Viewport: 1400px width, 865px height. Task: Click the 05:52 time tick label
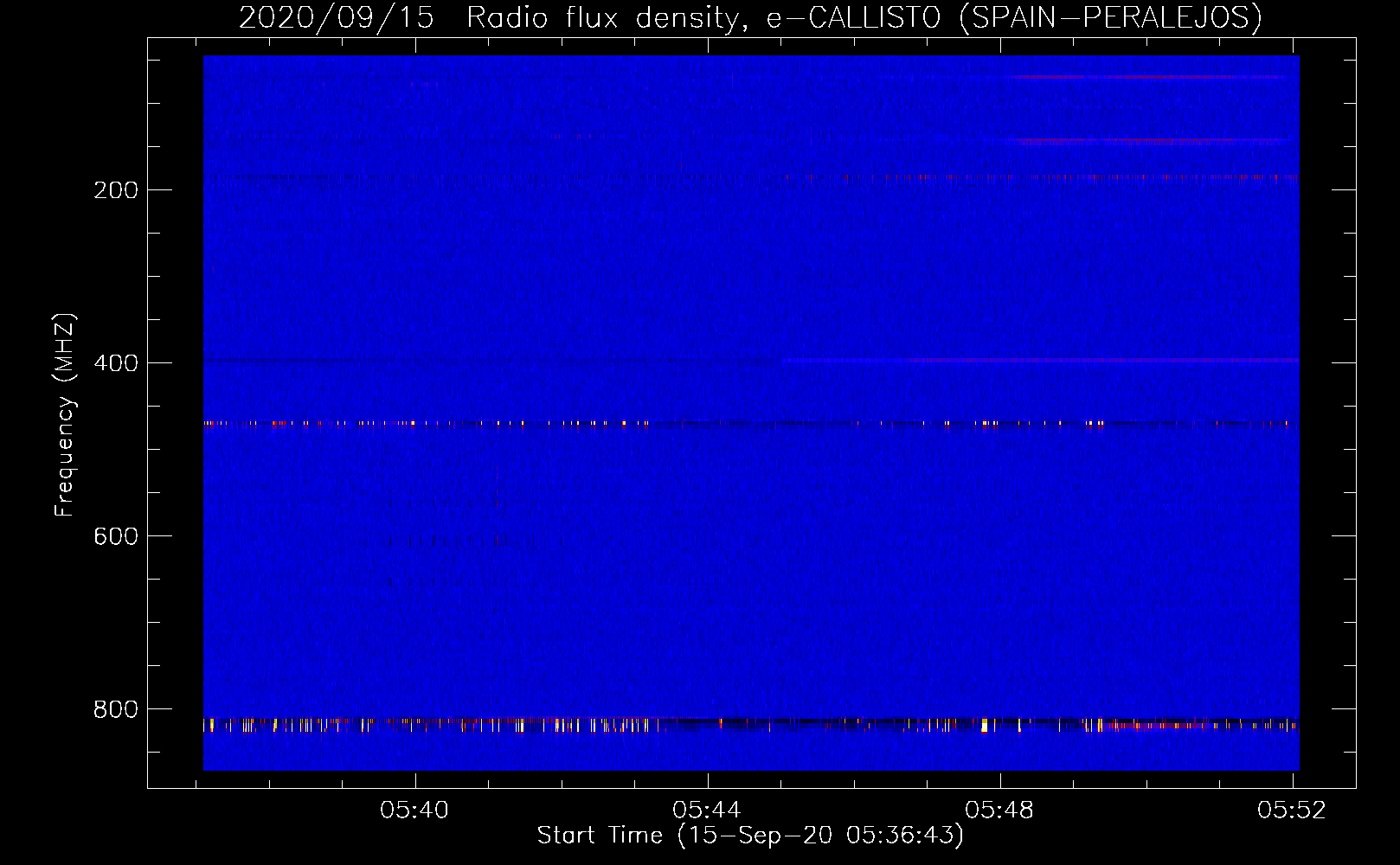pos(1292,810)
